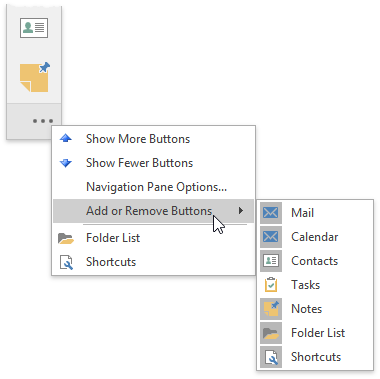Select Tasks label in the submenu

pyautogui.click(x=305, y=285)
